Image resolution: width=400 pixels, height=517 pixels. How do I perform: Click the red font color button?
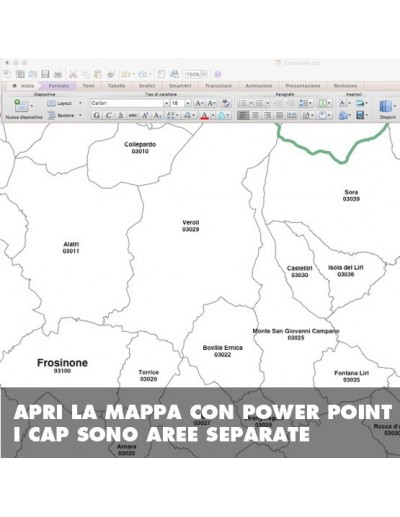204,115
